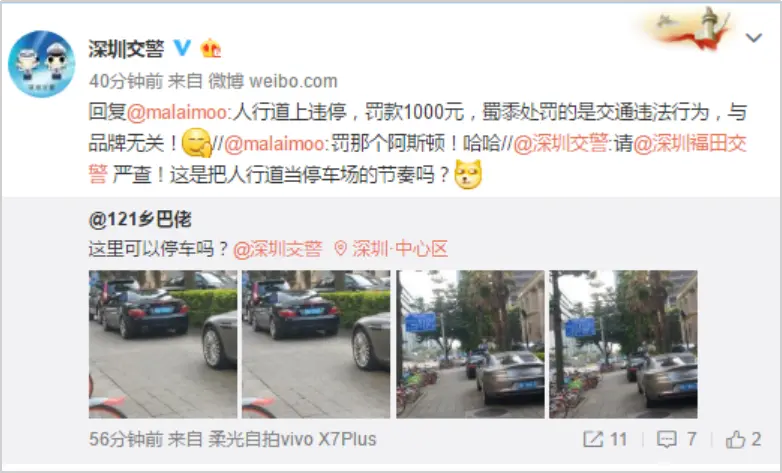The width and height of the screenshot is (782, 473).
Task: Open the second photo of parked cars
Action: (x=316, y=344)
